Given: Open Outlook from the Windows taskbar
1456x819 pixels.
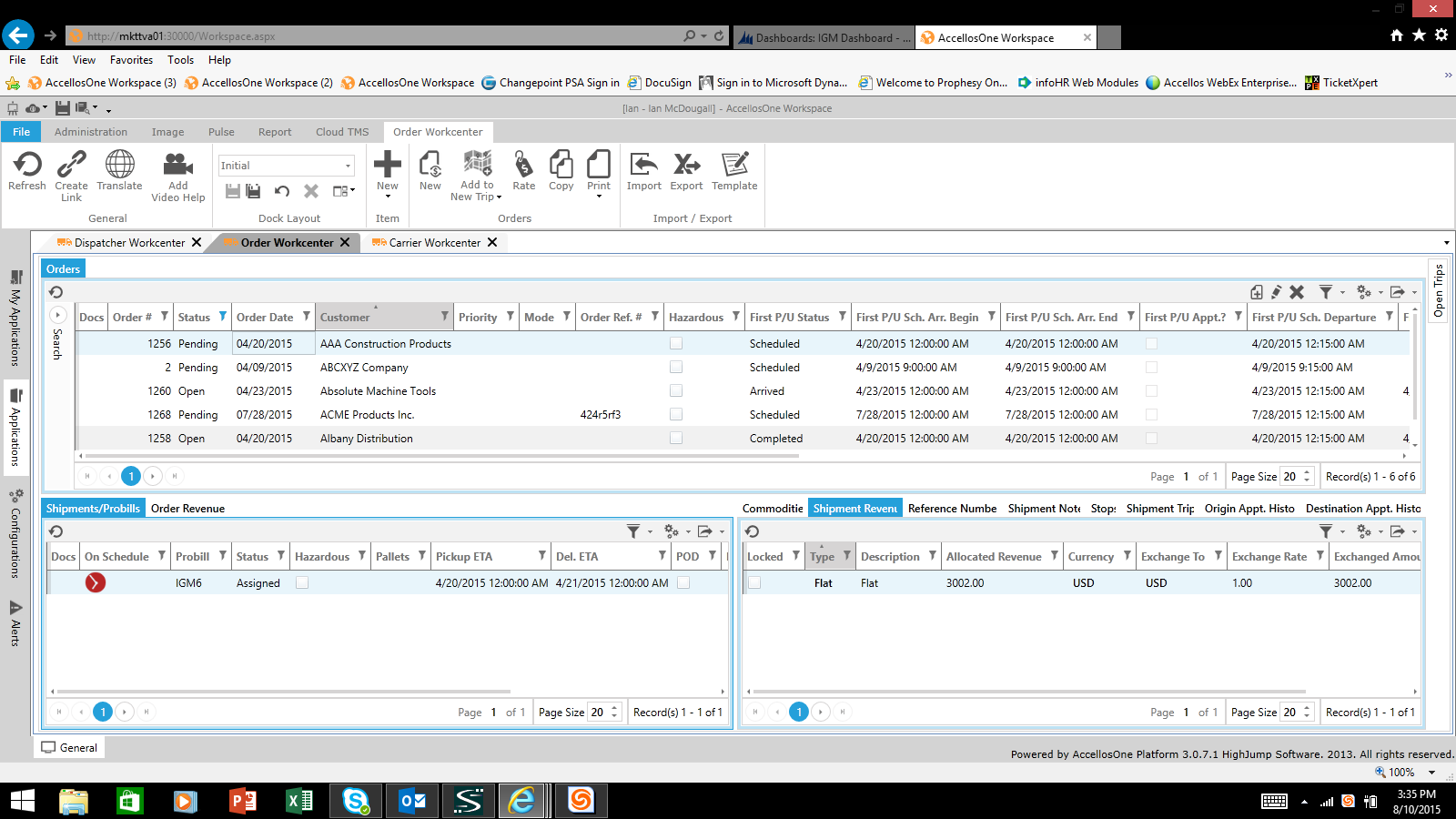Looking at the screenshot, I should [x=412, y=801].
